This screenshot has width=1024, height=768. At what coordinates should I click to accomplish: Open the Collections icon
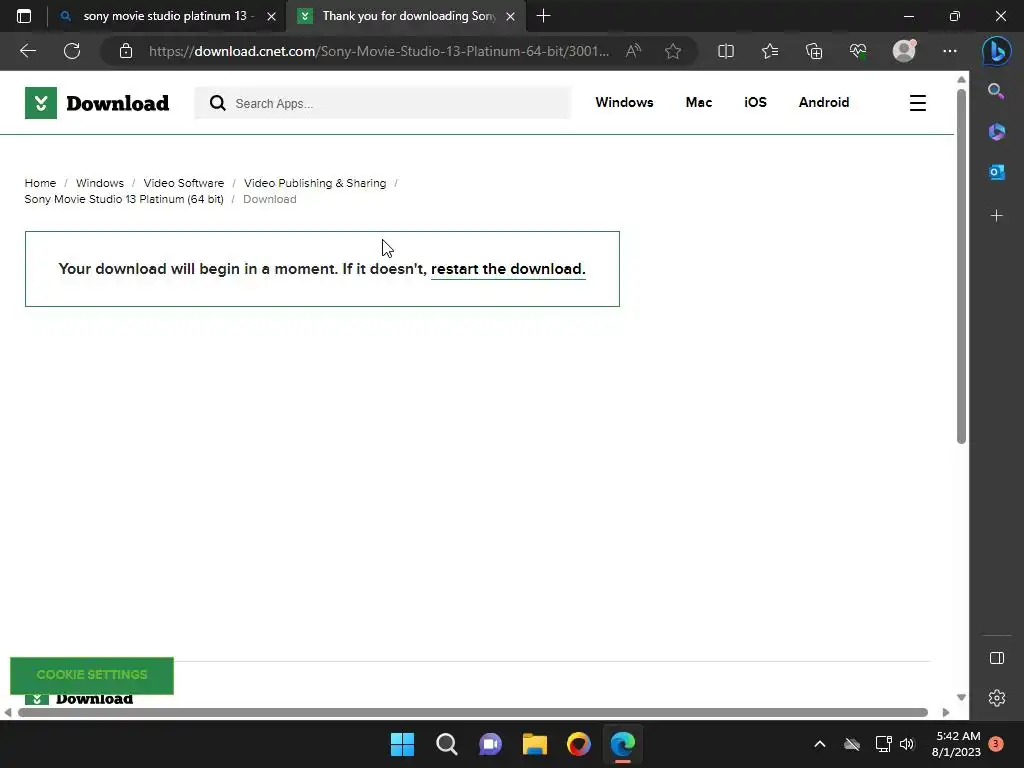[x=814, y=51]
